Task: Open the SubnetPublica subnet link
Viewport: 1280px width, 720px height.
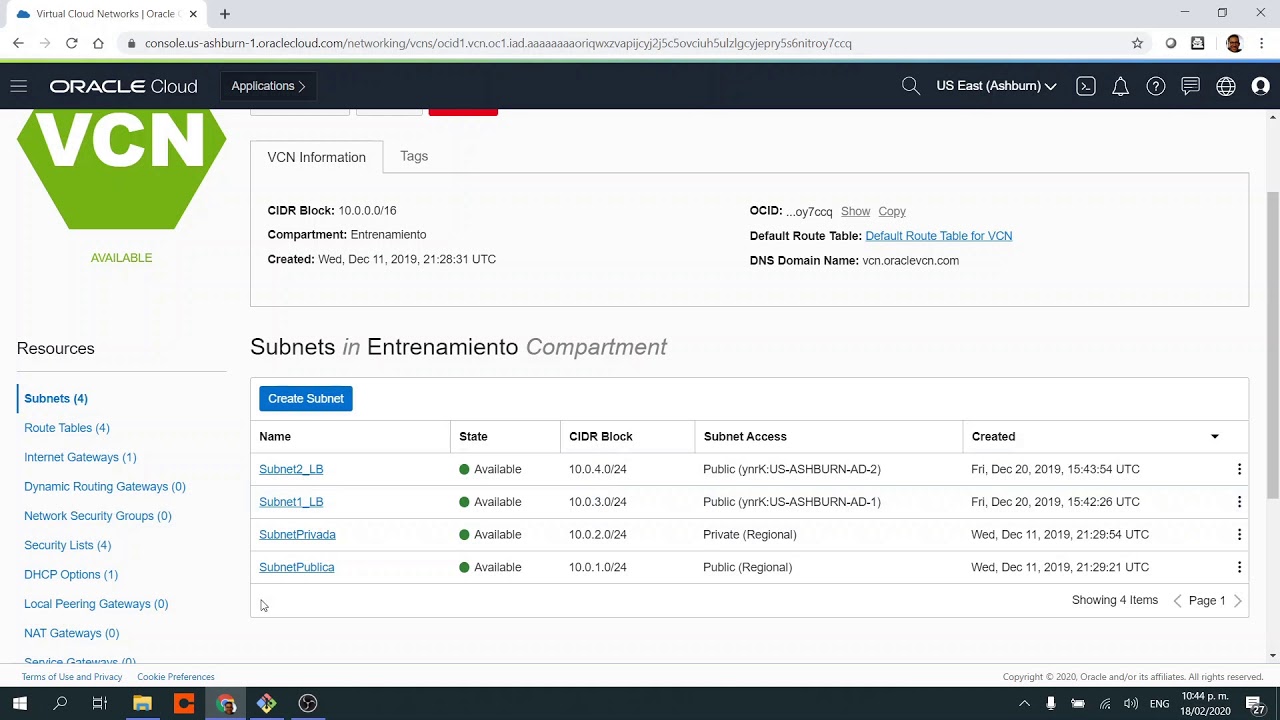Action: pyautogui.click(x=296, y=567)
